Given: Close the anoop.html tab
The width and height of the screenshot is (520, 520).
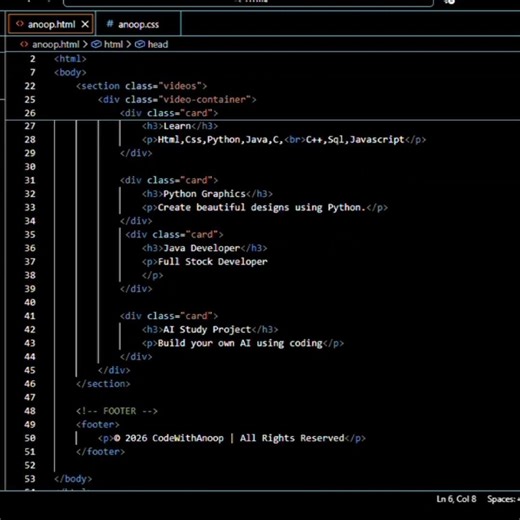Looking at the screenshot, I should [85, 24].
